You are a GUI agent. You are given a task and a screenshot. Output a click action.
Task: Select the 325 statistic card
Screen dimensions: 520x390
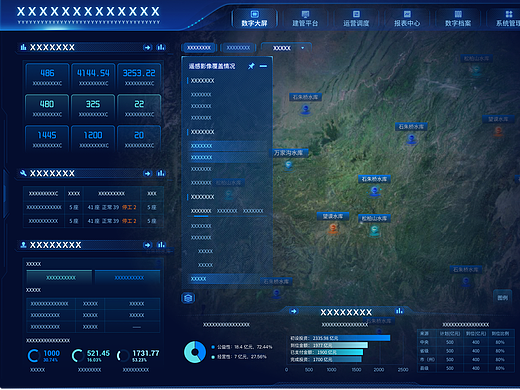(93, 108)
